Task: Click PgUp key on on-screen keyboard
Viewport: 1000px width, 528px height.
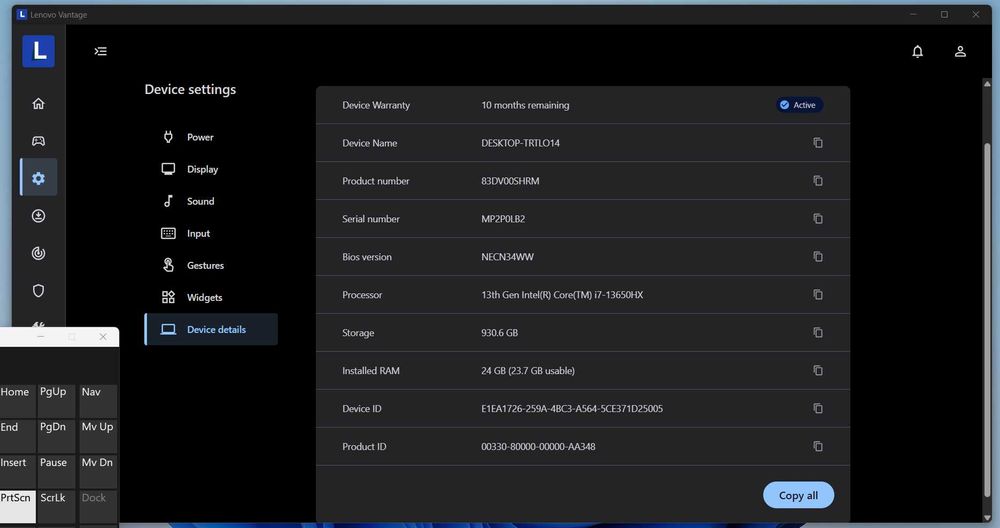Action: click(56, 400)
